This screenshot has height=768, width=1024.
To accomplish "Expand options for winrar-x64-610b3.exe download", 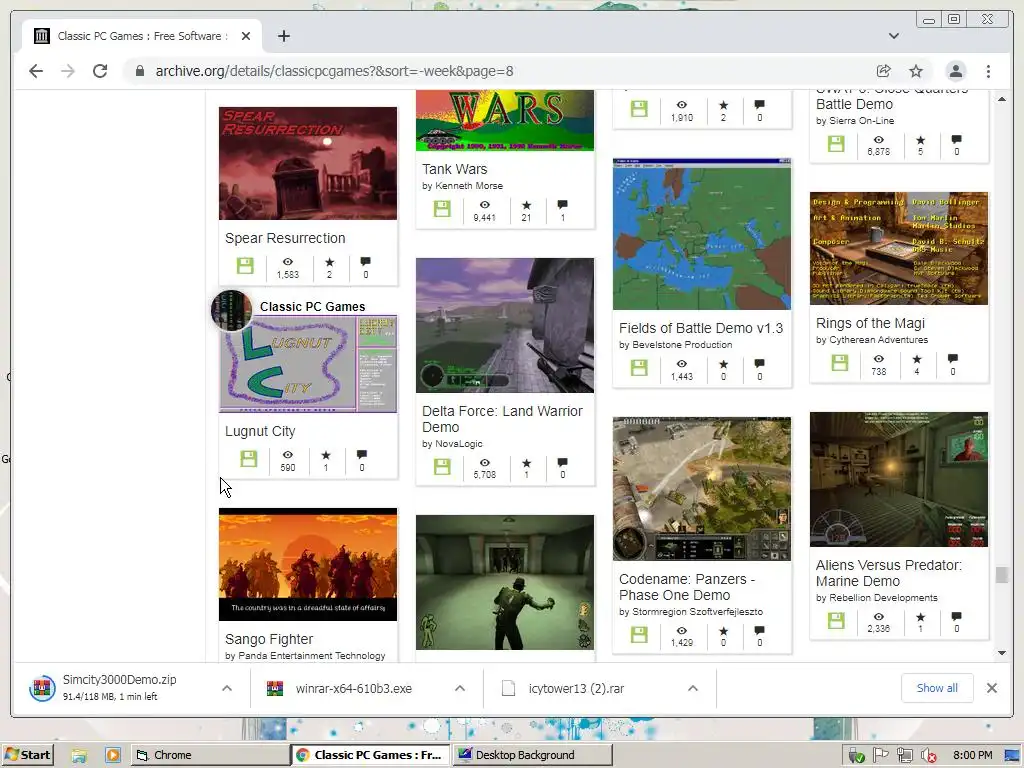I will pyautogui.click(x=460, y=688).
